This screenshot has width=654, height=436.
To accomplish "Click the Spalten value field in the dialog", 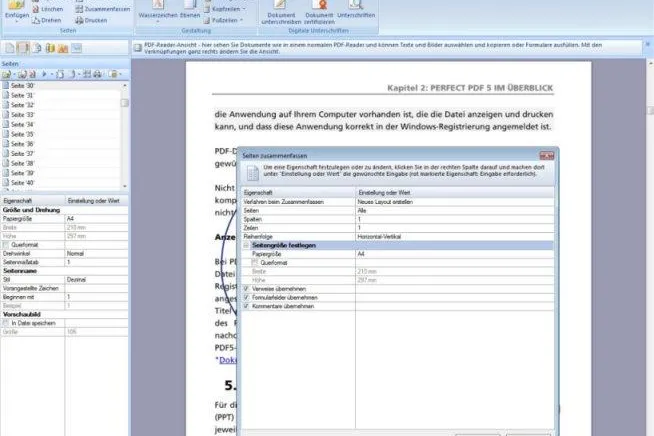I will coord(455,219).
